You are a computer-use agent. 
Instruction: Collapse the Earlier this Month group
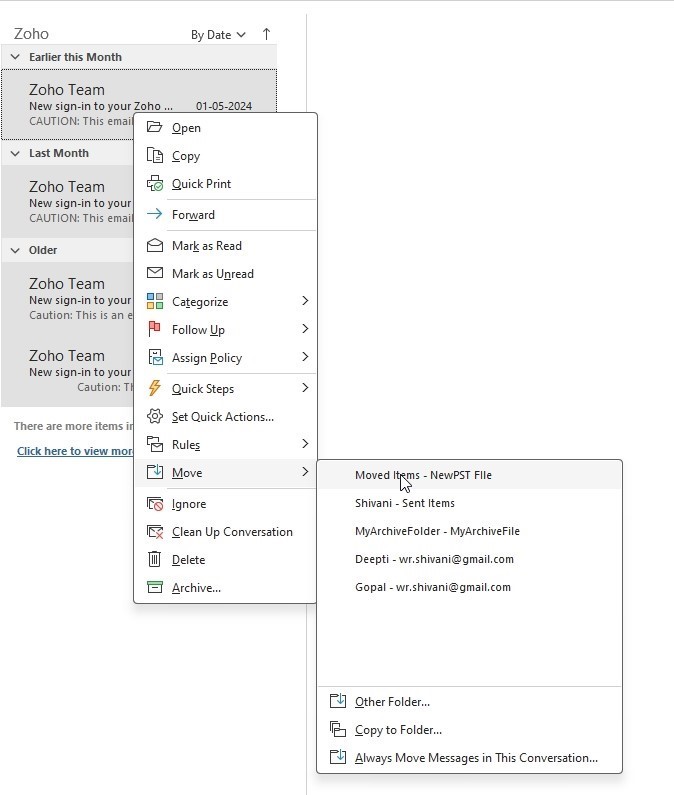[15, 57]
